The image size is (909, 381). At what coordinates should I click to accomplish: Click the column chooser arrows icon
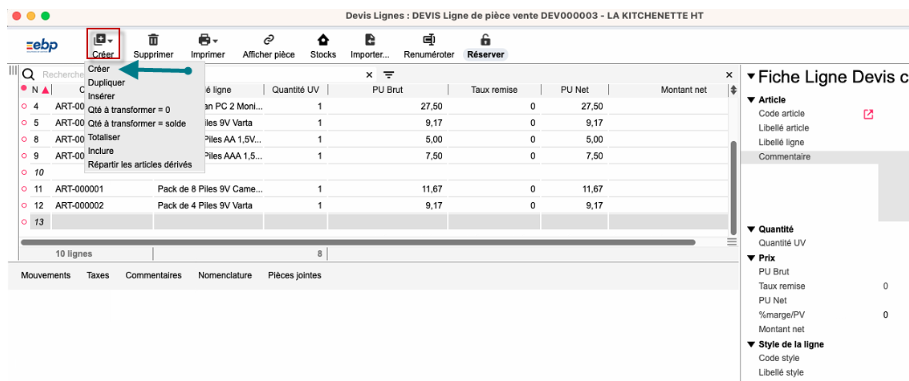tap(733, 90)
